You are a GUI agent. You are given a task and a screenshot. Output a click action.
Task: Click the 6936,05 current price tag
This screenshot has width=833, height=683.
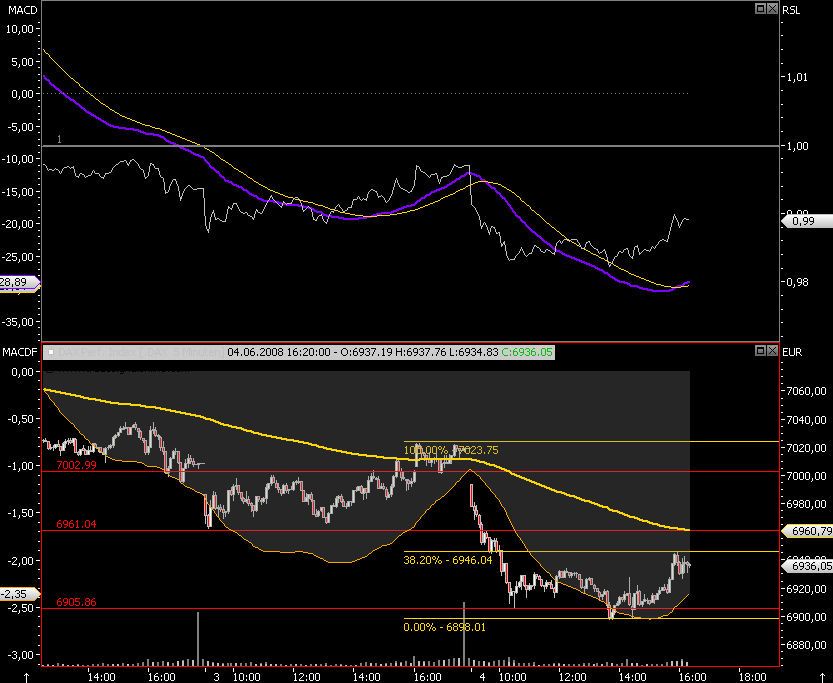tap(806, 566)
